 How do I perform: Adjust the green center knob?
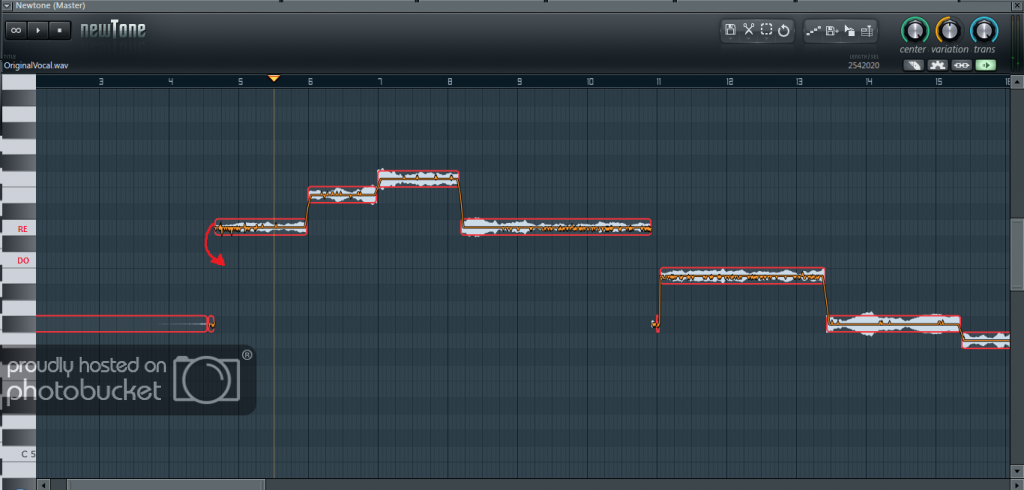coord(914,30)
